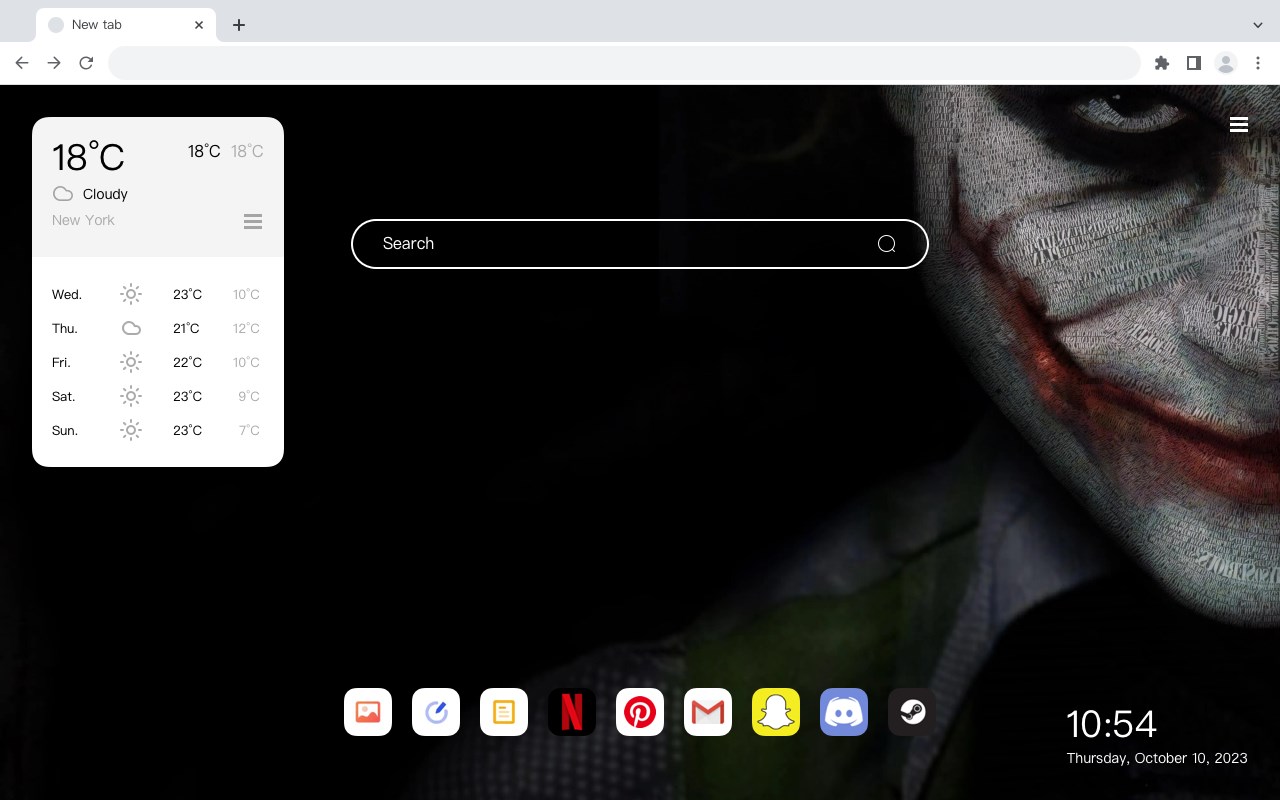Open the Gmail shortcut
The height and width of the screenshot is (800, 1280).
tap(708, 712)
